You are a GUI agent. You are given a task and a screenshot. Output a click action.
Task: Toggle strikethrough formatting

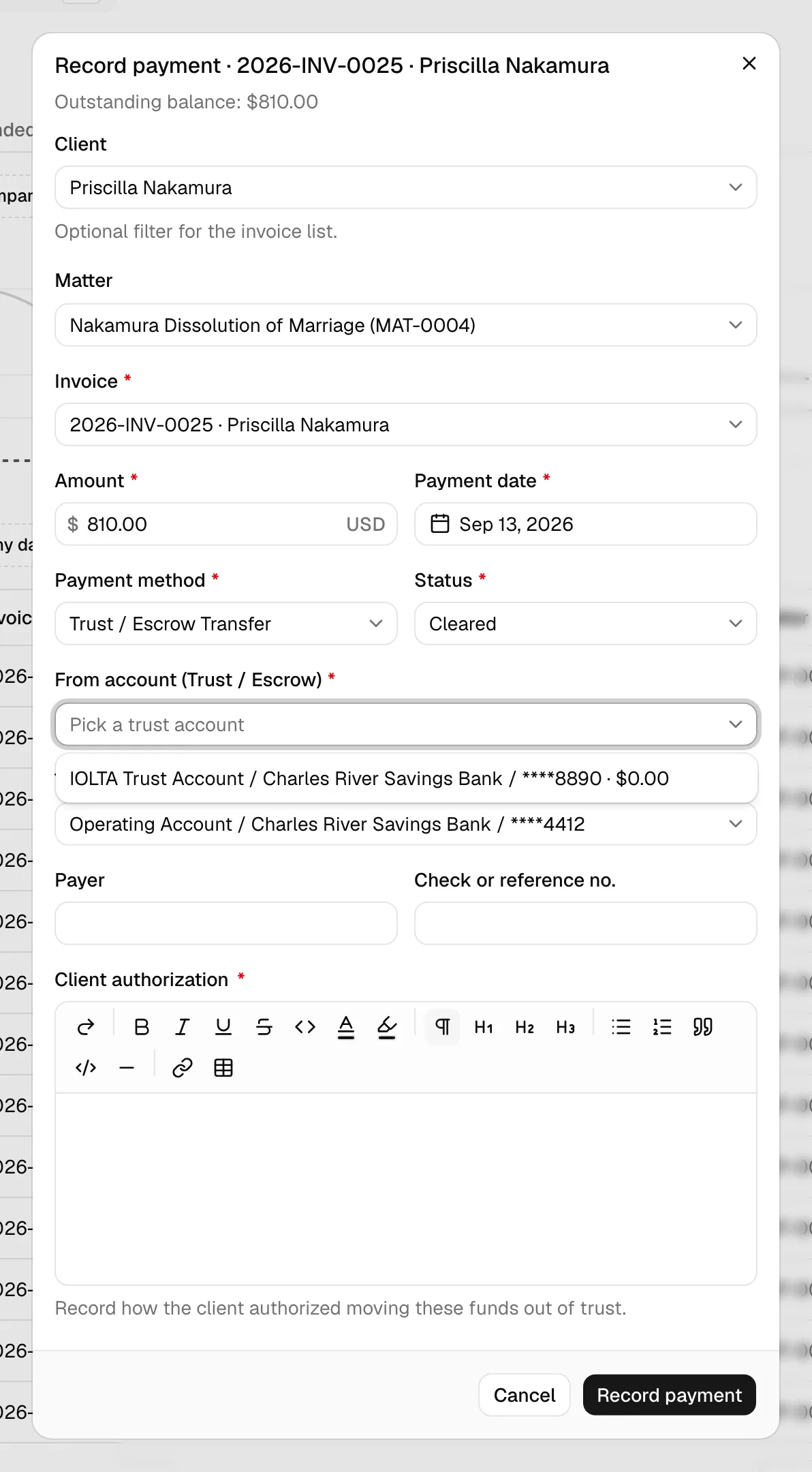[264, 1027]
